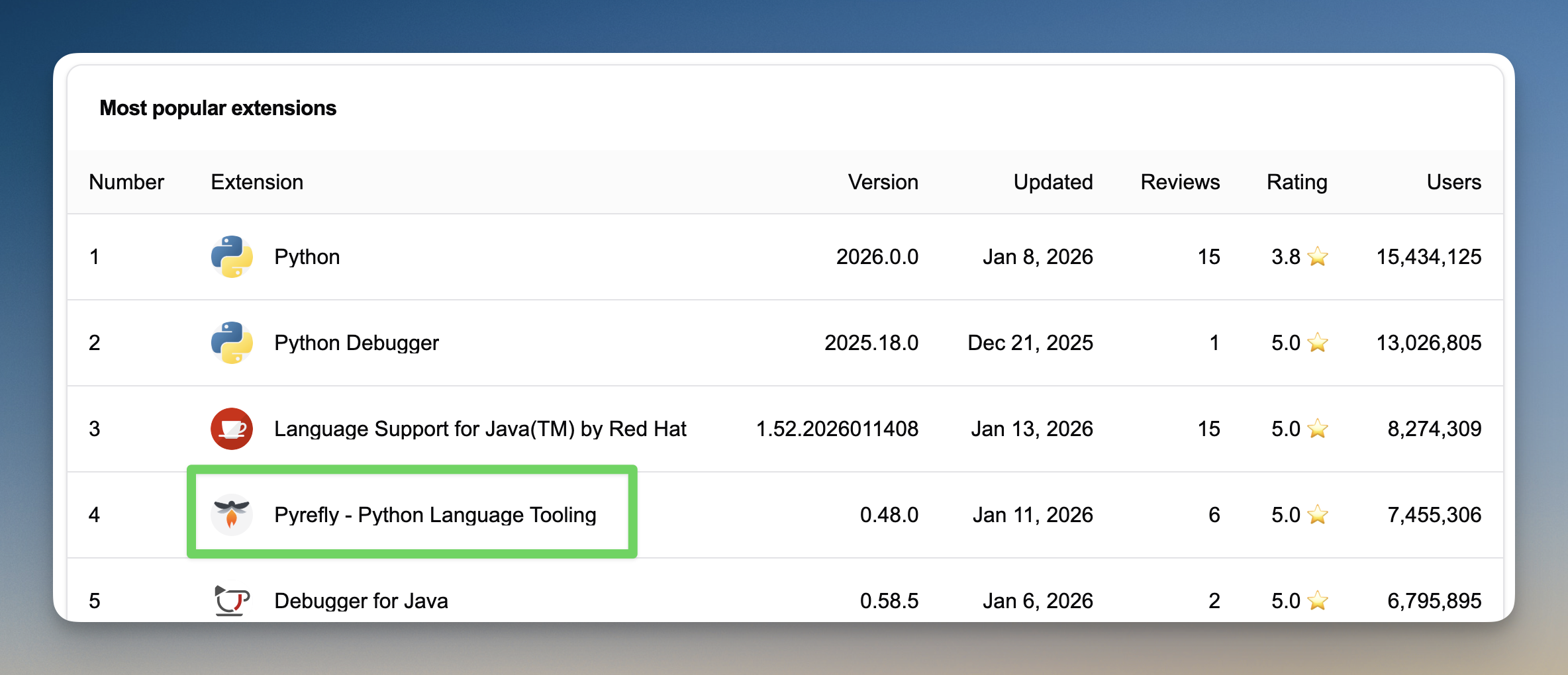Click the review count "1" for Python Debugger

click(x=1214, y=343)
